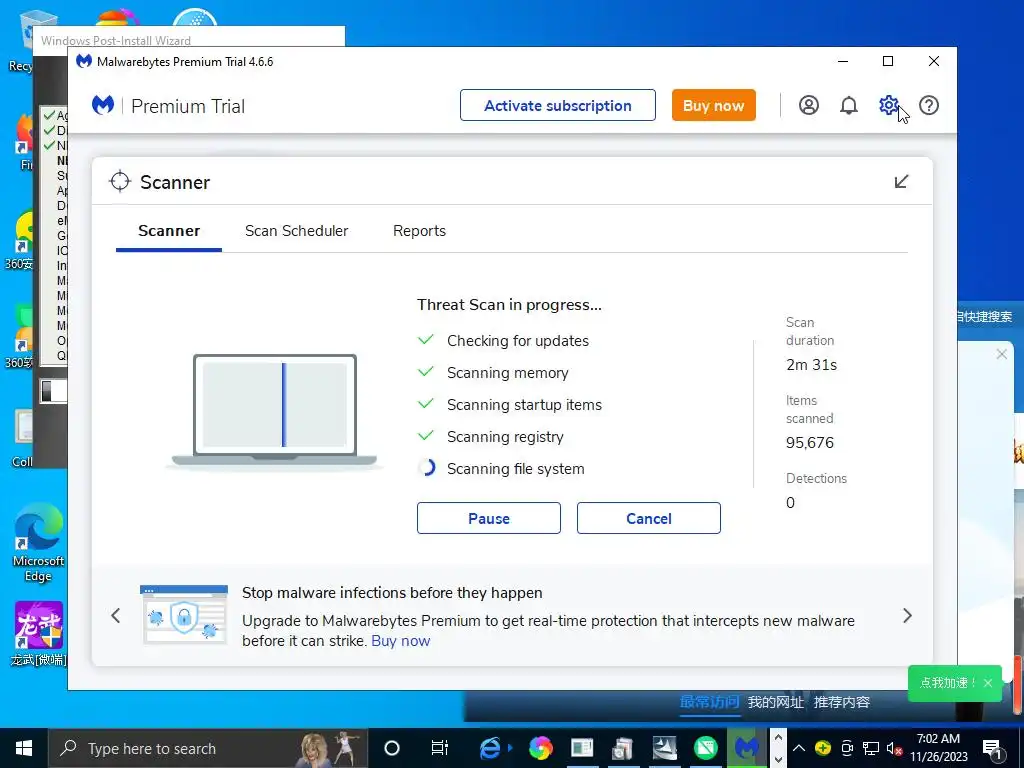Click the Scanner crosshair icon
Image resolution: width=1024 pixels, height=768 pixels.
[x=120, y=182]
